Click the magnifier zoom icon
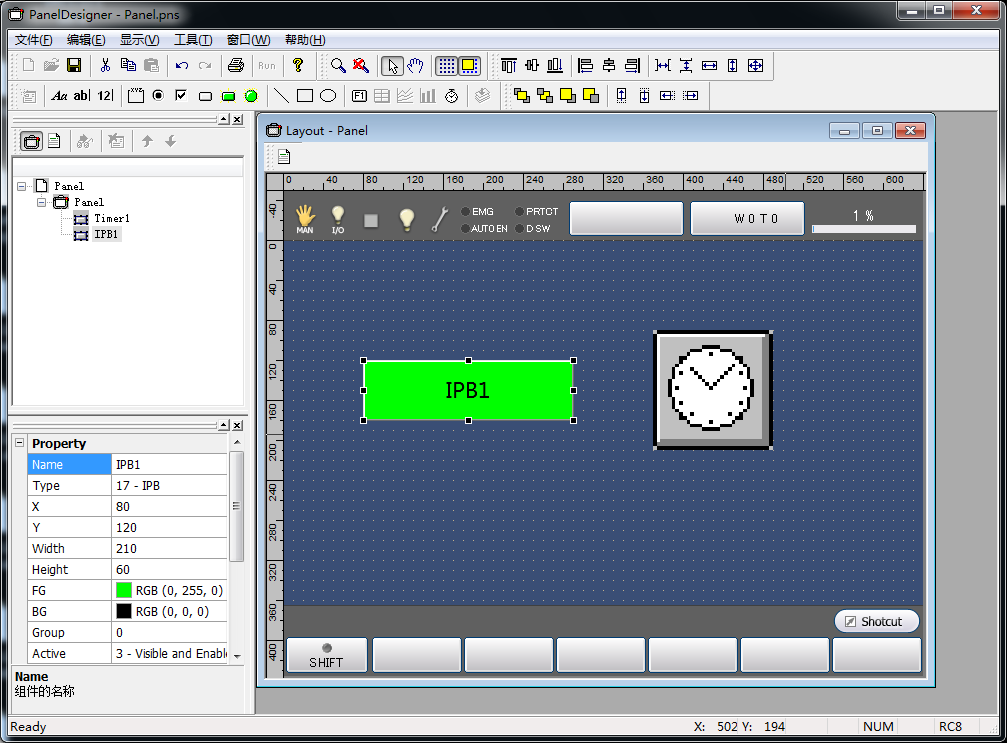Image resolution: width=1007 pixels, height=743 pixels. click(x=339, y=66)
